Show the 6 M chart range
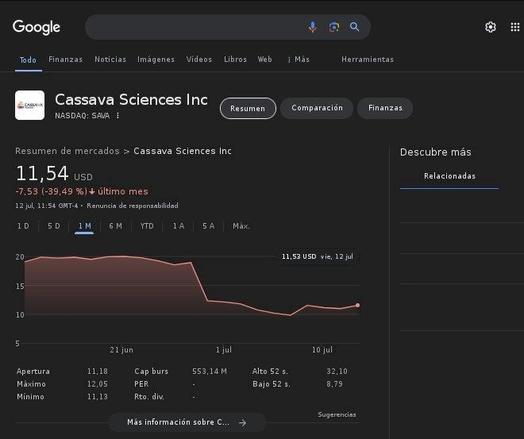524x439 pixels. point(115,226)
